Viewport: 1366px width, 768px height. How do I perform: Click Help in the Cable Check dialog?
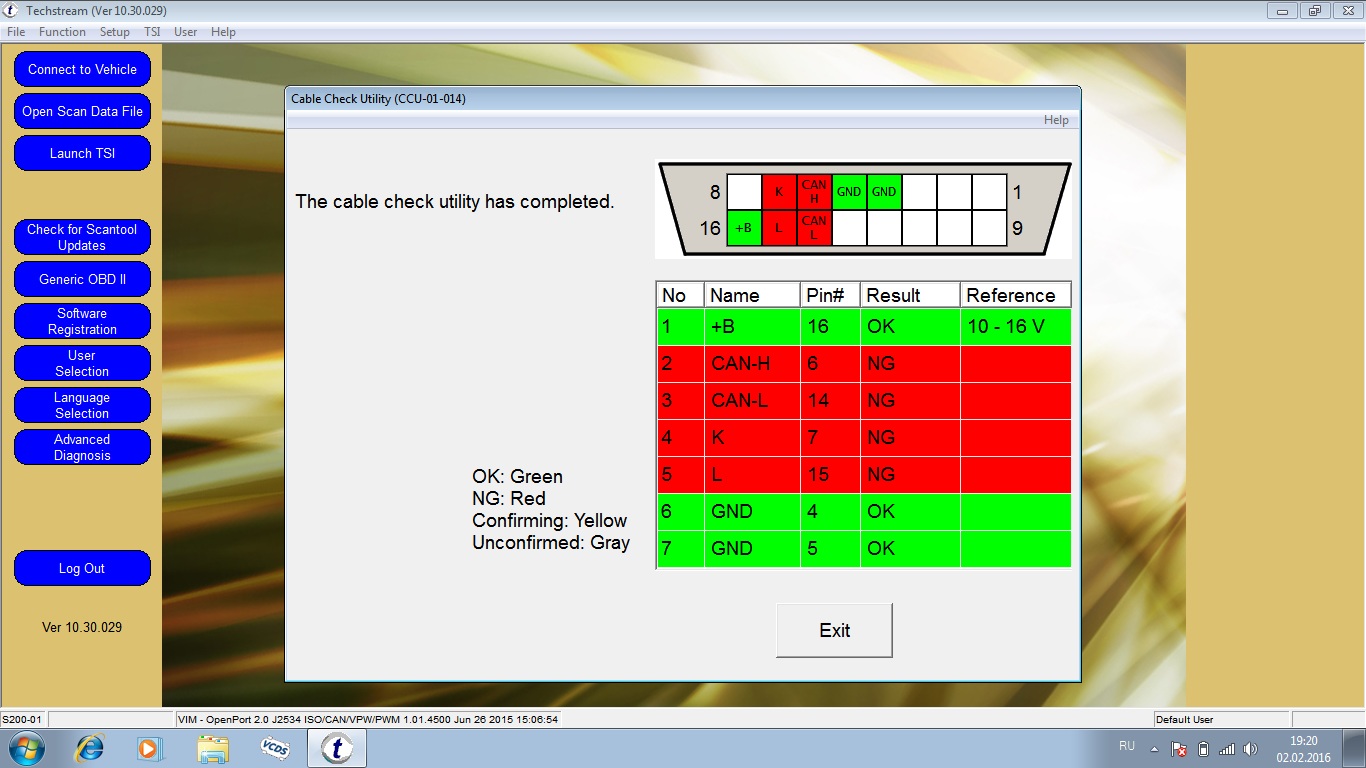click(x=1056, y=120)
